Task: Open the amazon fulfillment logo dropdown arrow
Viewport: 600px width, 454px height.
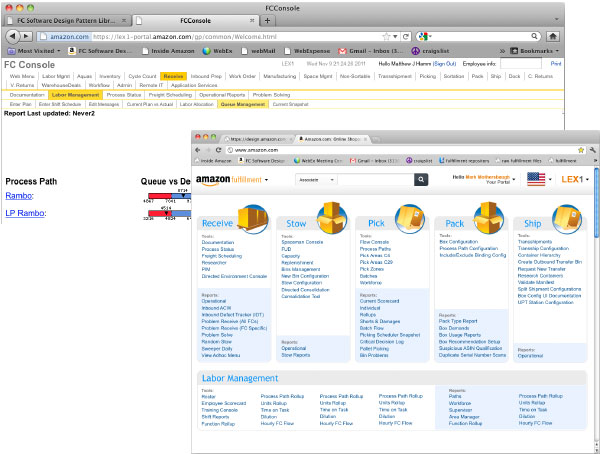Action: (x=266, y=180)
